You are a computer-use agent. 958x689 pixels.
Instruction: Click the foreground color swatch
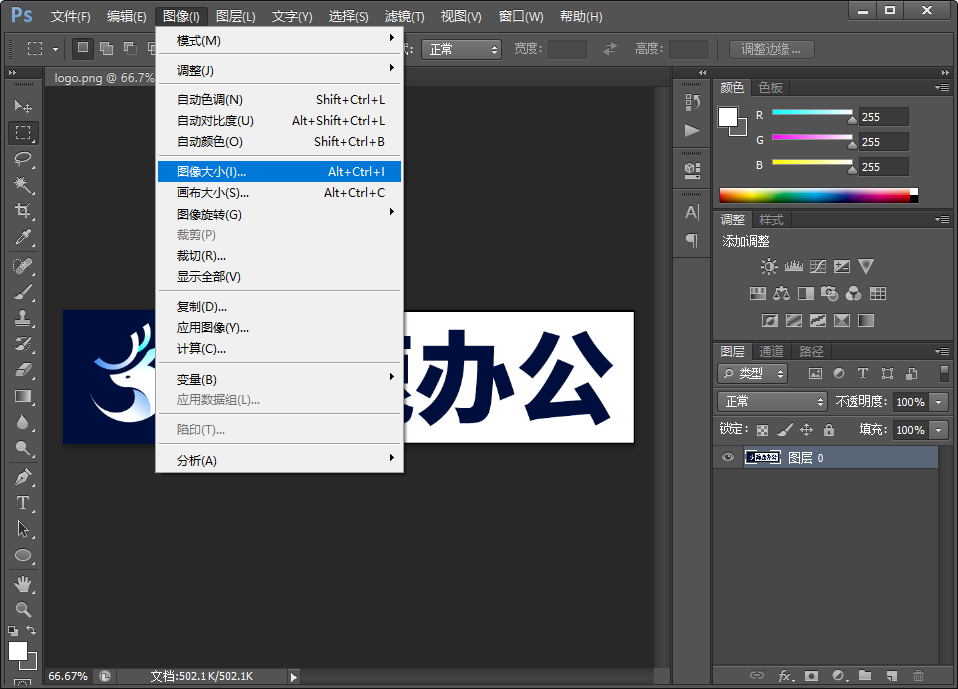pyautogui.click(x=727, y=118)
